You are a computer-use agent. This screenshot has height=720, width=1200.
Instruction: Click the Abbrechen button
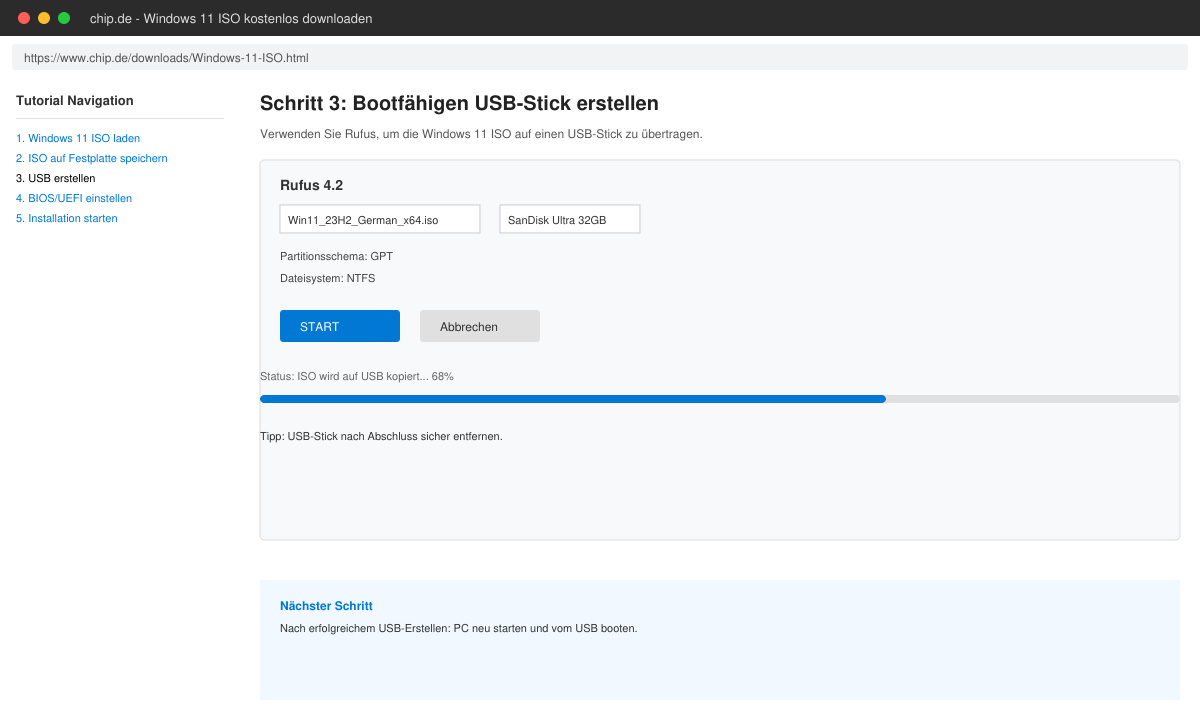480,326
